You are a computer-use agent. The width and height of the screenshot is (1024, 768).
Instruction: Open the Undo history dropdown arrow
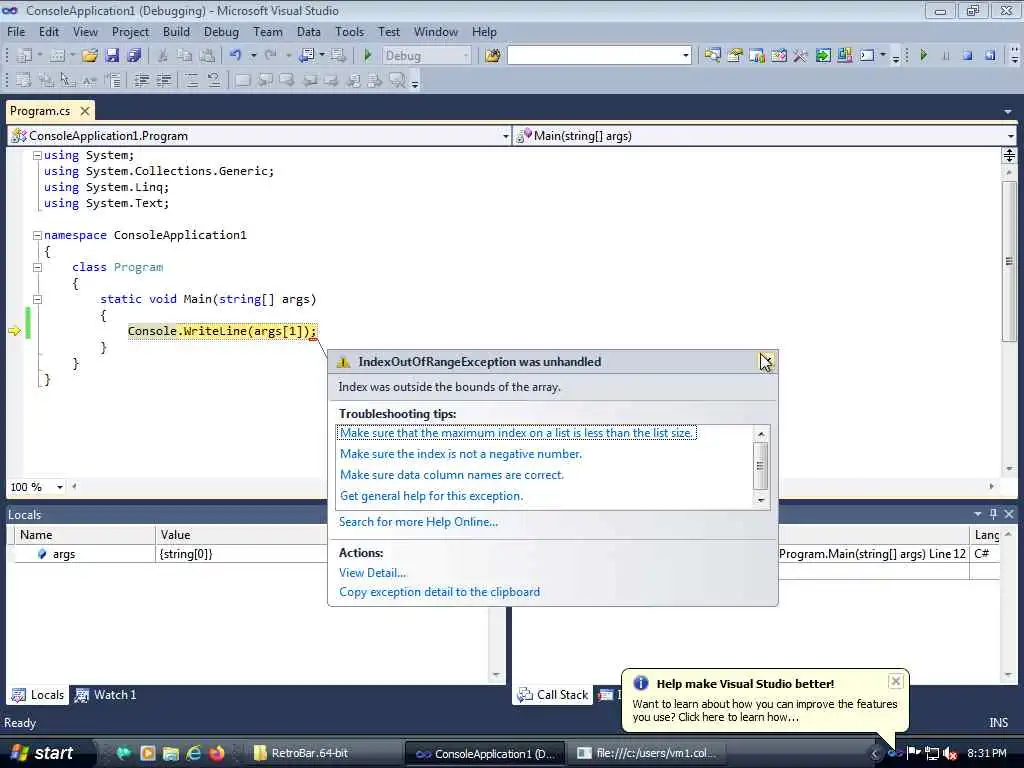(x=253, y=56)
